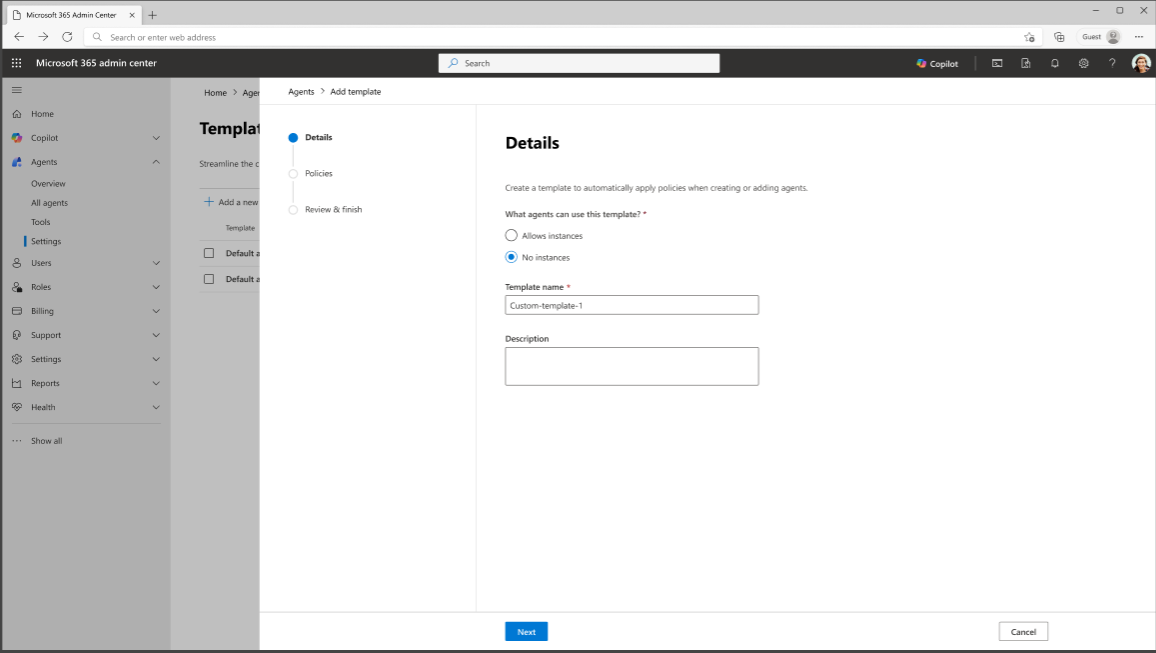Image resolution: width=1156 pixels, height=653 pixels.
Task: Open the app launcher waffle icon
Action: coord(16,63)
